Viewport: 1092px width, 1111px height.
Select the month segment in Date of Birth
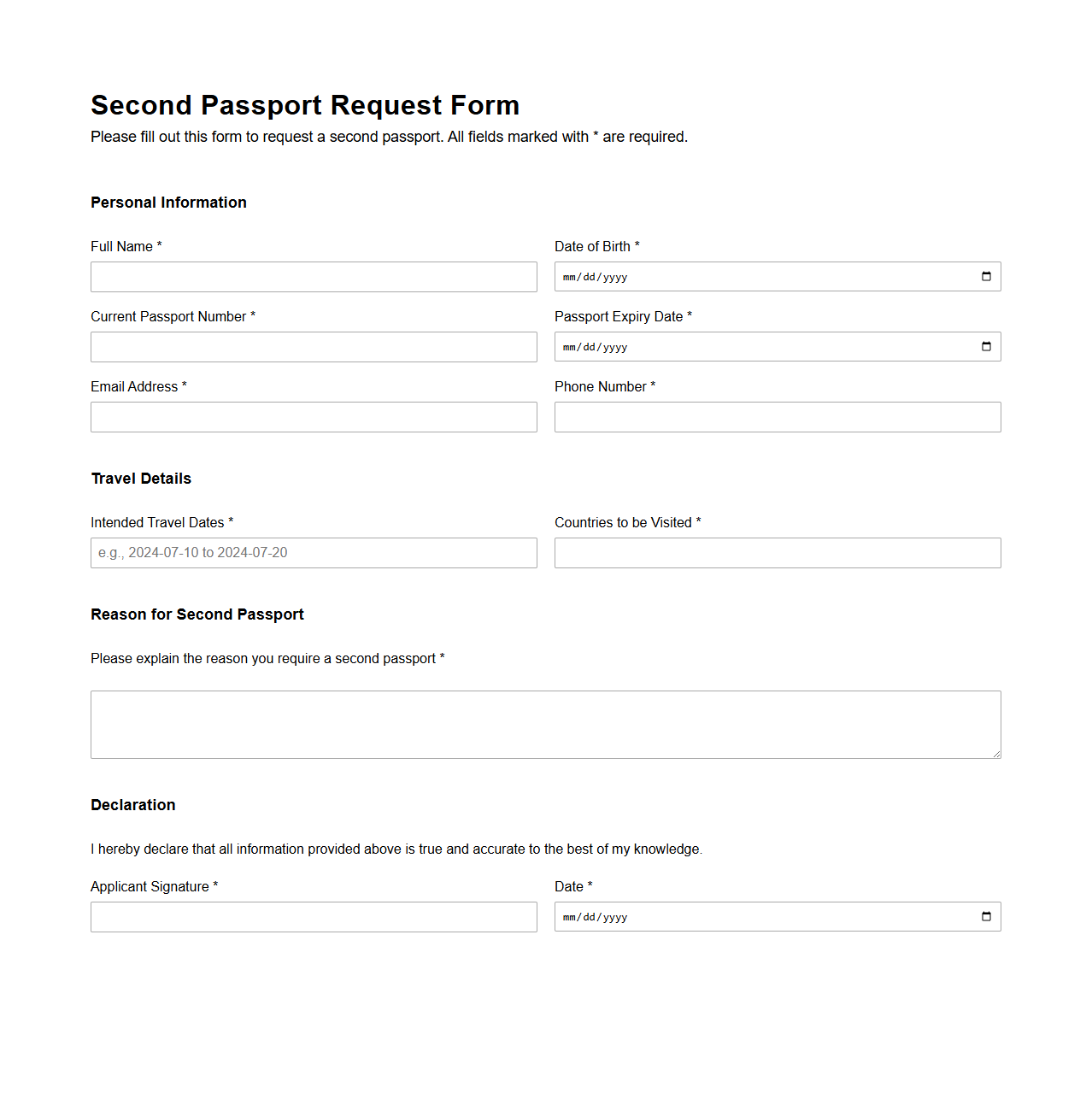tap(571, 276)
